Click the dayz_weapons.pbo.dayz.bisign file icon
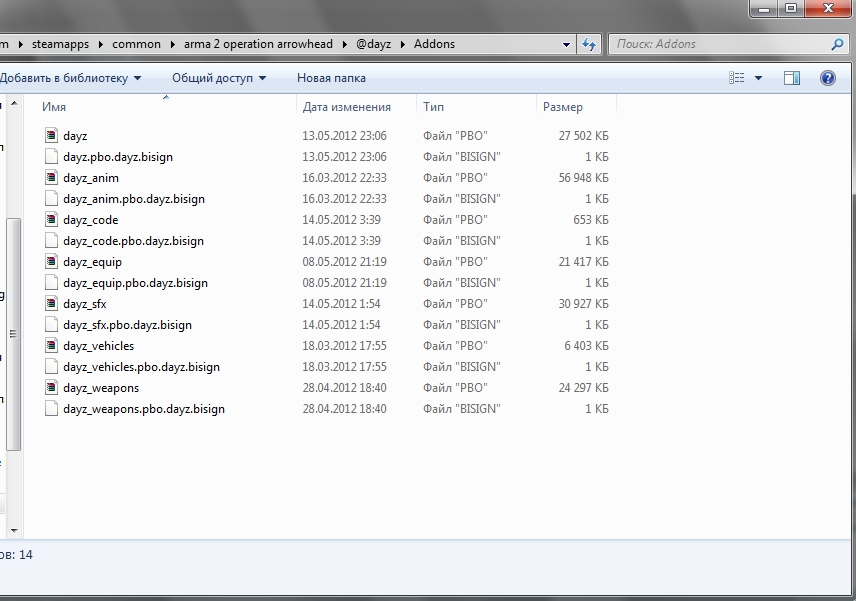Image resolution: width=856 pixels, height=601 pixels. pyautogui.click(x=51, y=409)
